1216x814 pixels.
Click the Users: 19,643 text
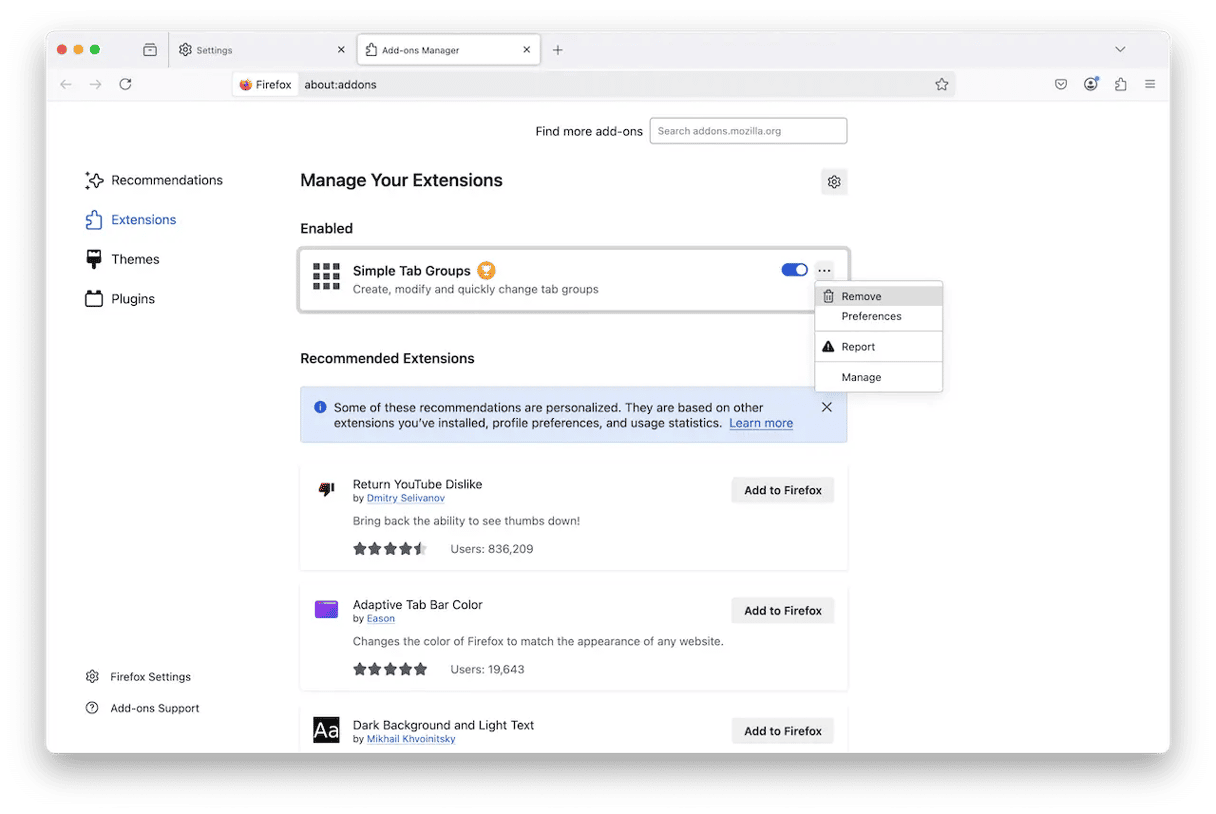(487, 669)
